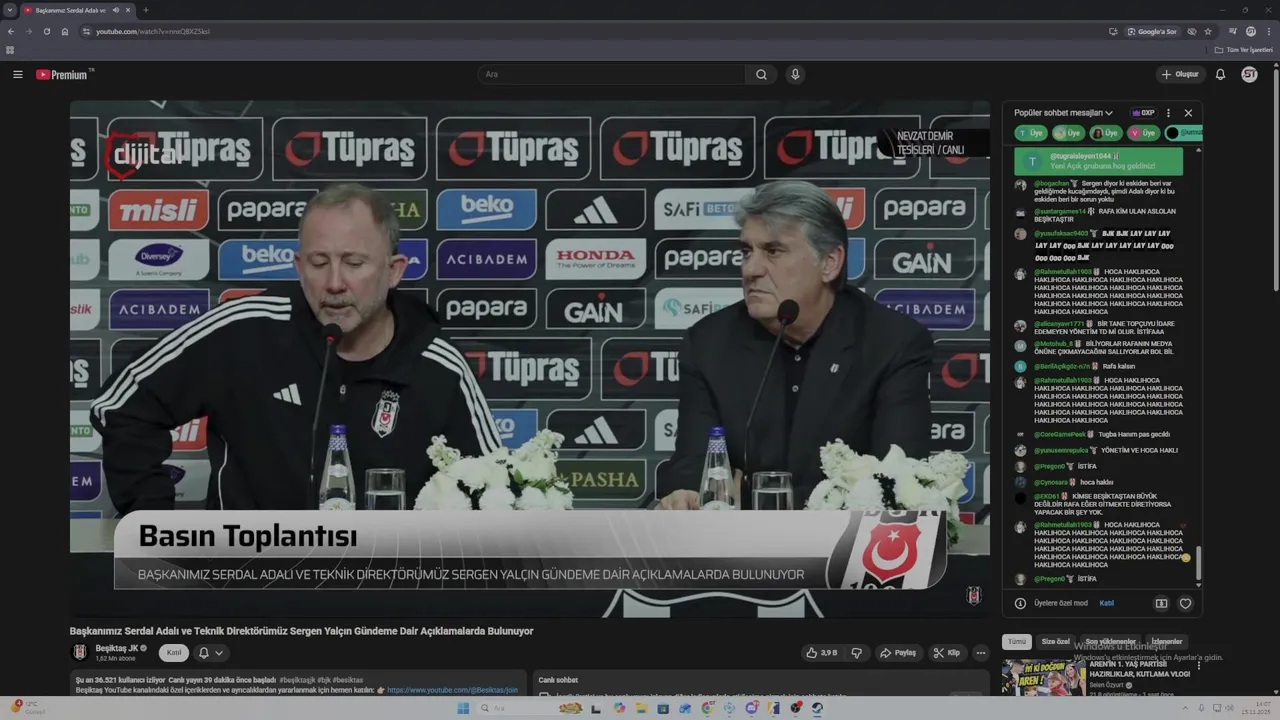Click Paylaş share button

click(898, 653)
